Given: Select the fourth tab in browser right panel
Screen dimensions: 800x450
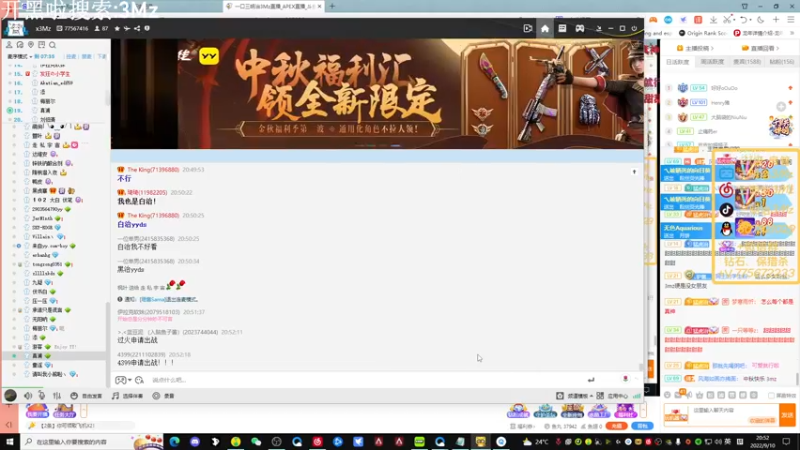Looking at the screenshot, I should pos(782,62).
